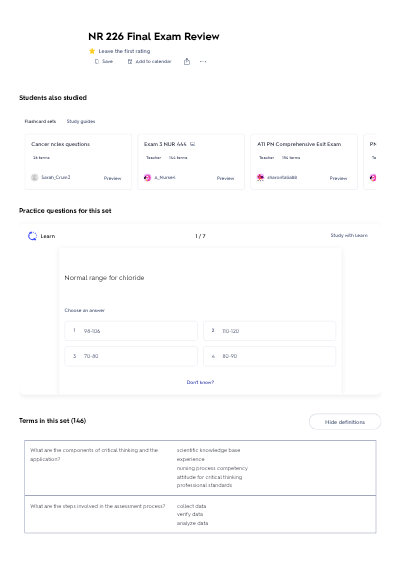This screenshot has height=565, width=400.
Task: Click the yellow star rating icon
Action: click(x=92, y=51)
